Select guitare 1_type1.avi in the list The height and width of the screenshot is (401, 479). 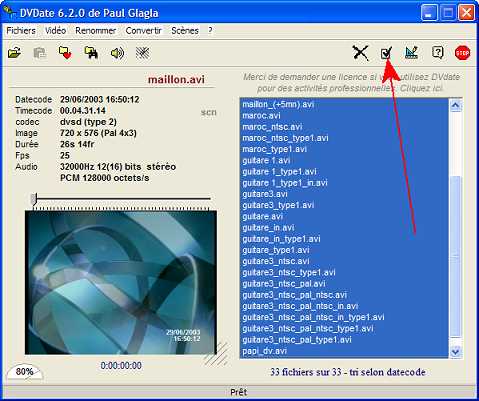[344, 172]
